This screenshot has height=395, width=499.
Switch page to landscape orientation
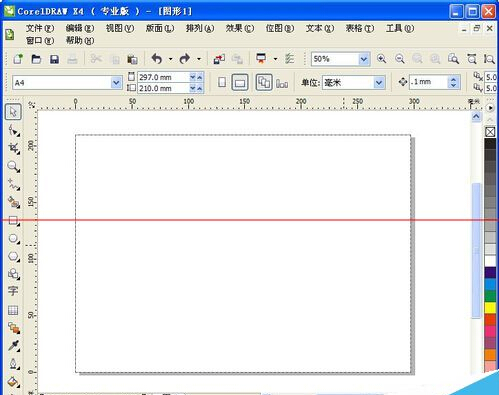(240, 82)
